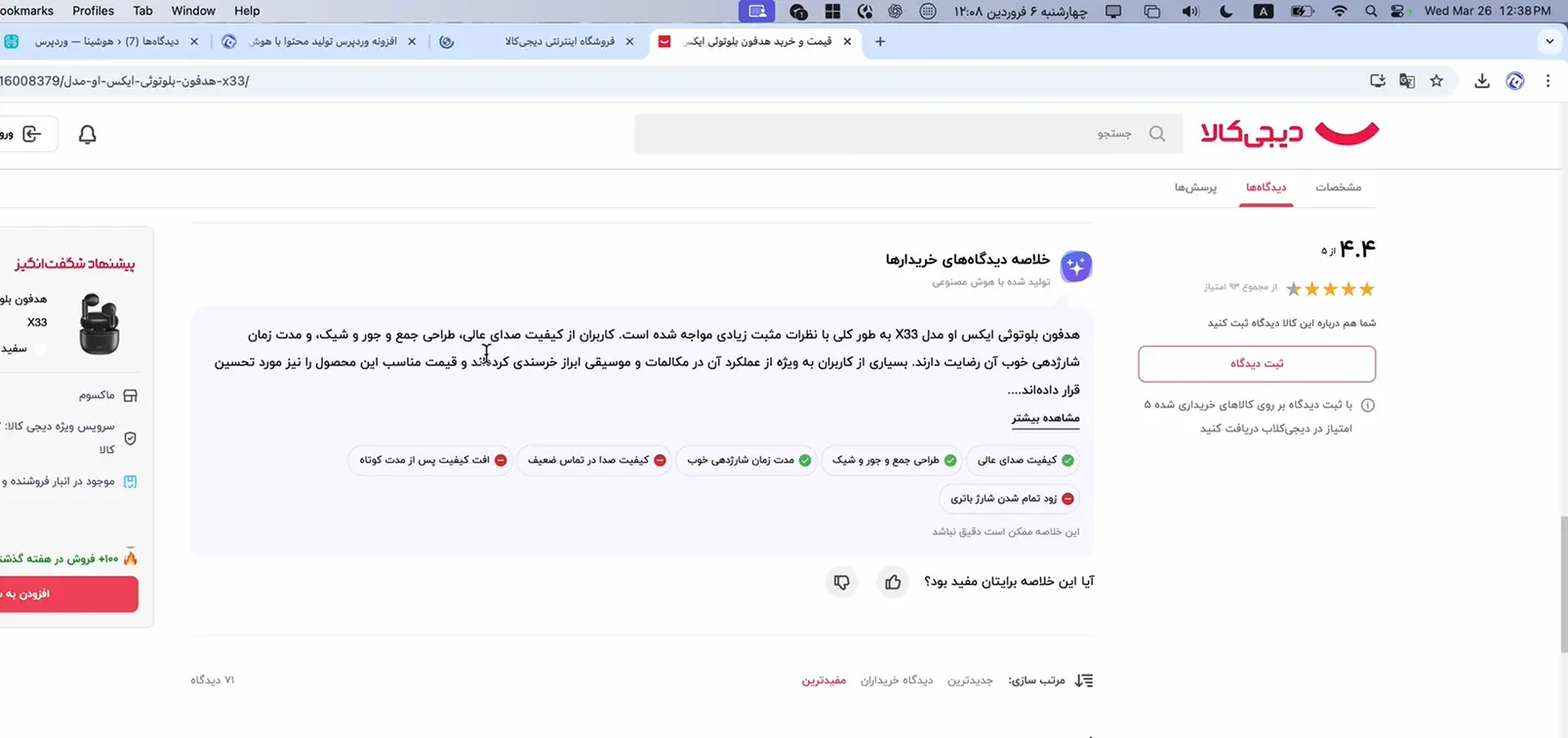The image size is (1568, 738).
Task: Click the translate page icon
Action: pos(1407,81)
